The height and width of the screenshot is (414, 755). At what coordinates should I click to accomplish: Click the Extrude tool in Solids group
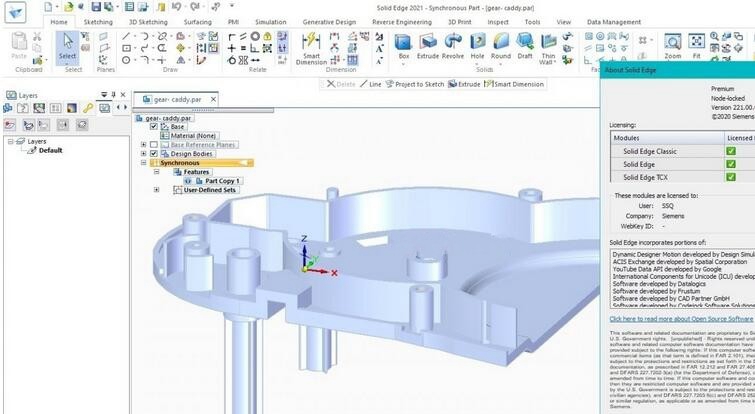tap(428, 47)
